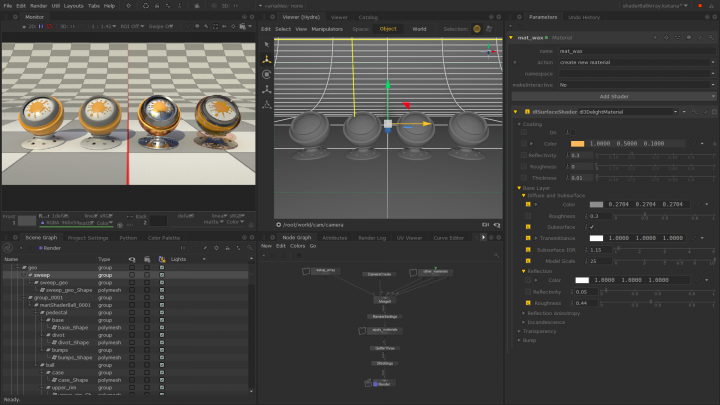Click the Merge node in Node Graph

(384, 300)
